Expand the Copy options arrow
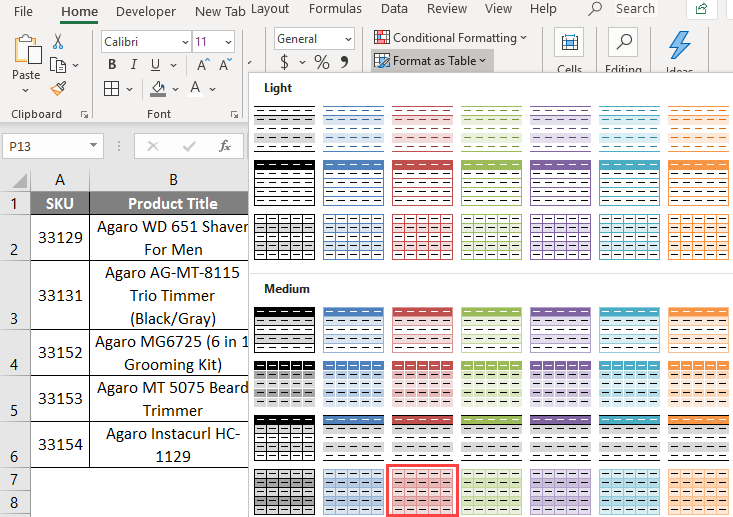The width and height of the screenshot is (733, 517). (x=76, y=65)
